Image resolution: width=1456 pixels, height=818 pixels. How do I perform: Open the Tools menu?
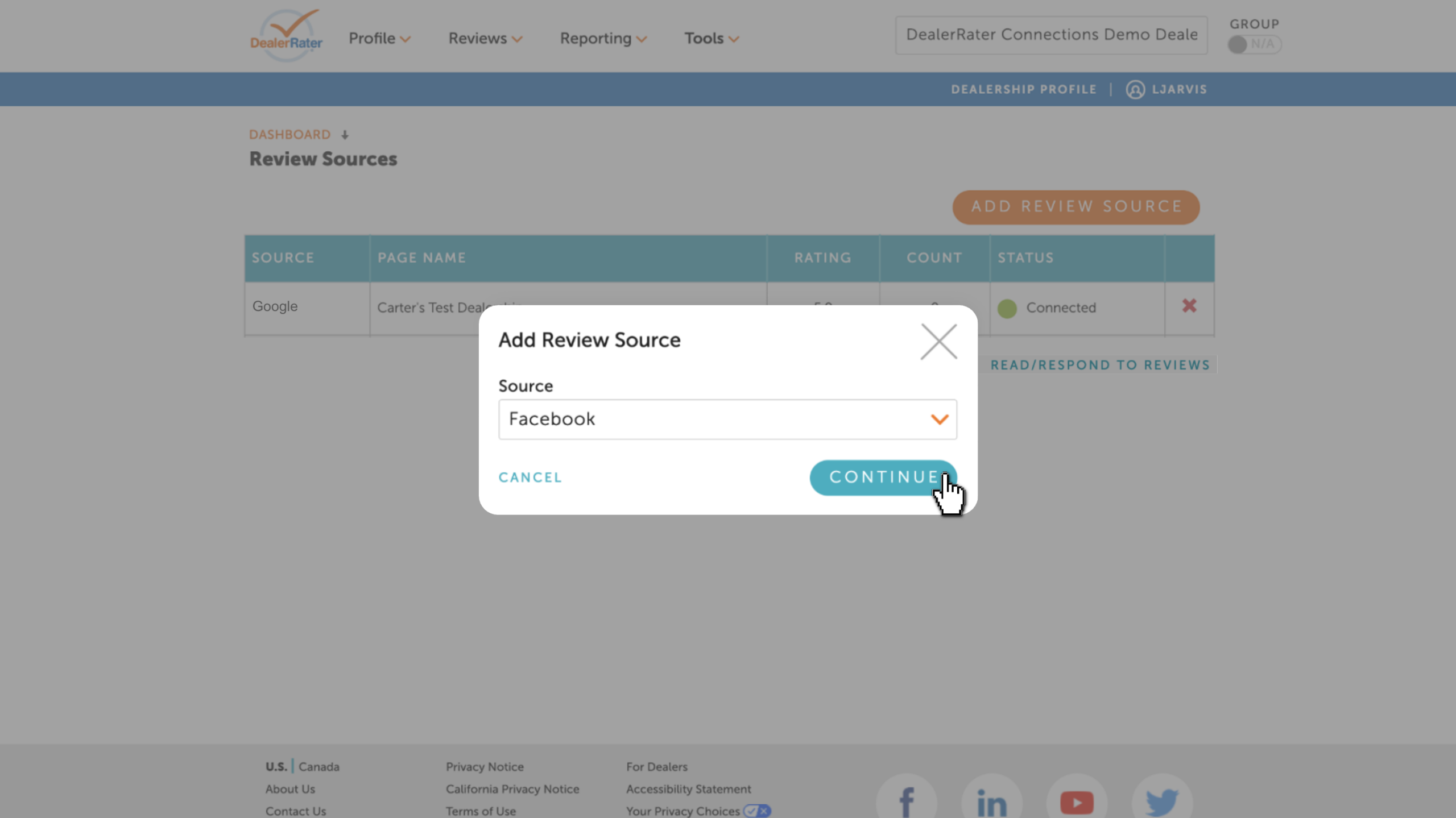tap(712, 38)
